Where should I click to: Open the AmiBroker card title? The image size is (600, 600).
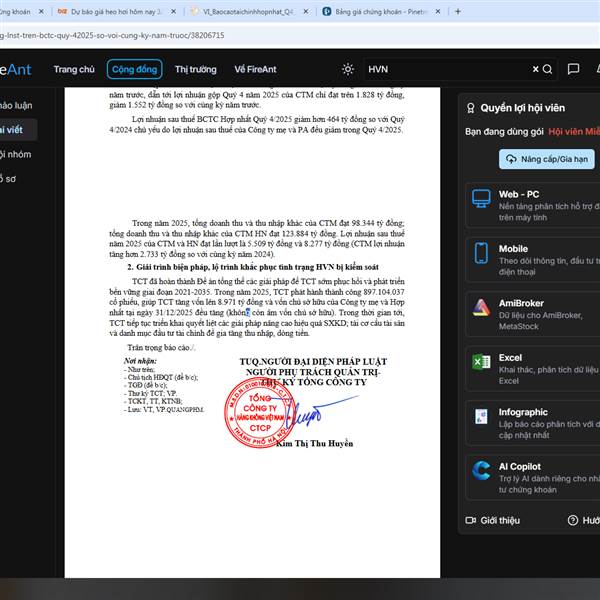[521, 303]
